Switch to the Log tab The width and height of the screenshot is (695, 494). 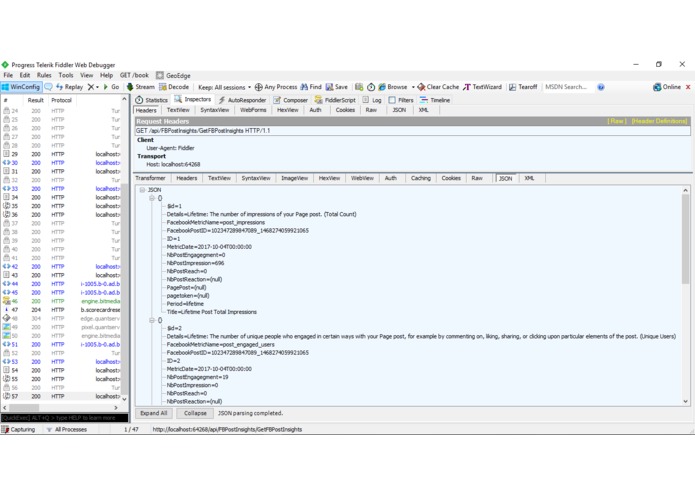372,100
